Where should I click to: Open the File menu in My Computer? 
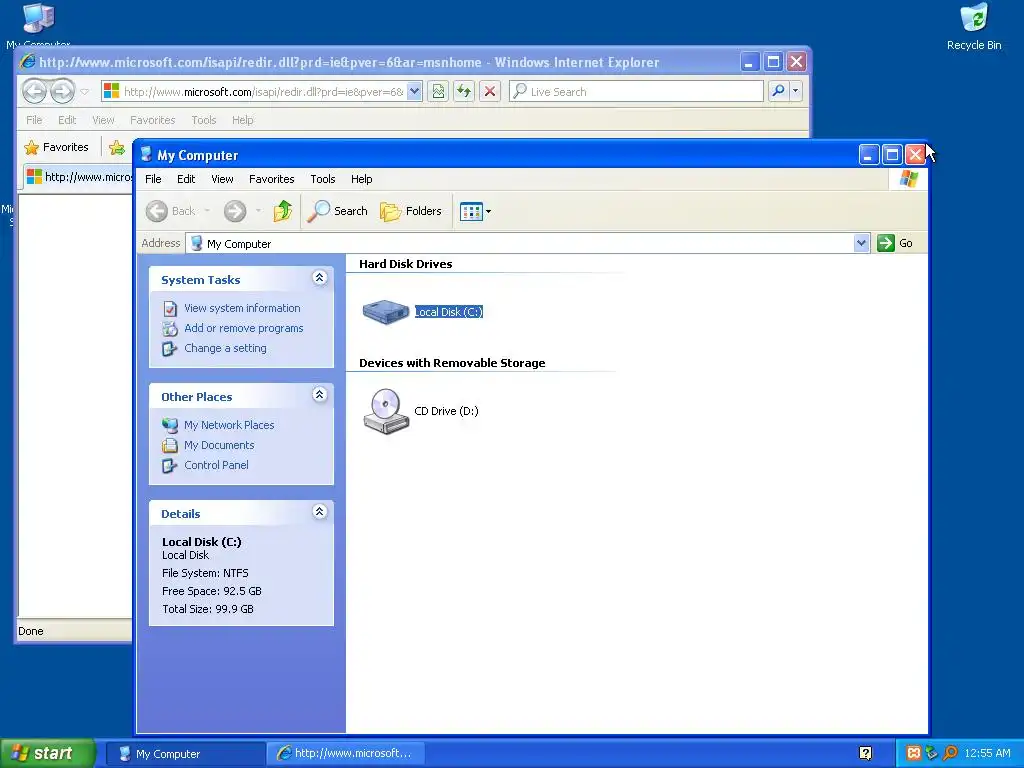tap(153, 179)
